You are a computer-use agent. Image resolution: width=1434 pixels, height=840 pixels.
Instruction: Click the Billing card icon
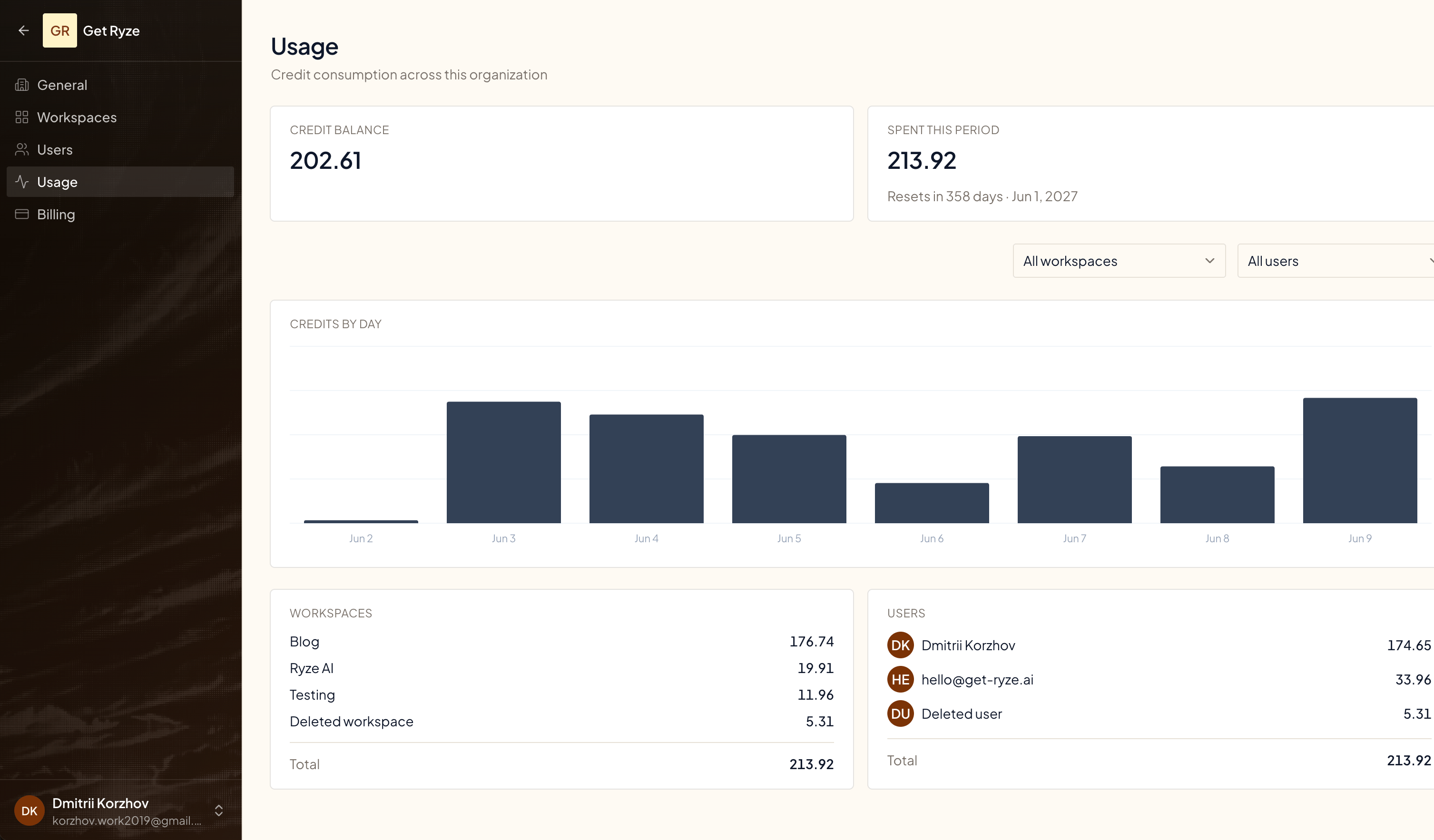coord(21,215)
